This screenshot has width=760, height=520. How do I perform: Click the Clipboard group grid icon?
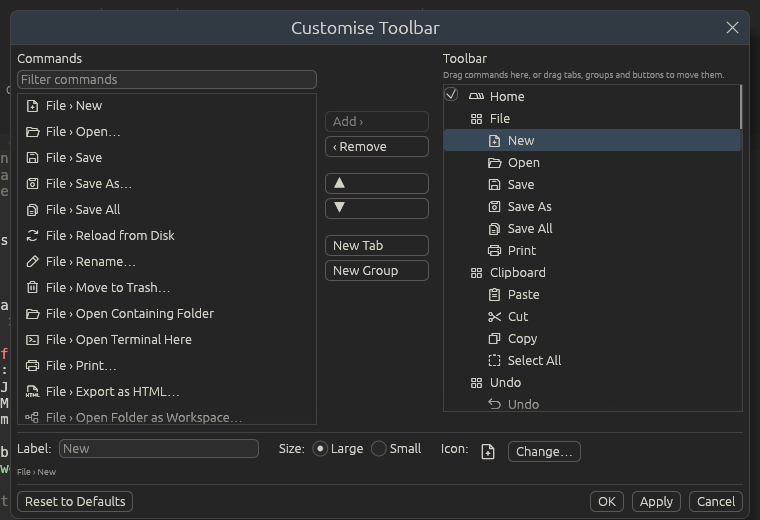(476, 273)
